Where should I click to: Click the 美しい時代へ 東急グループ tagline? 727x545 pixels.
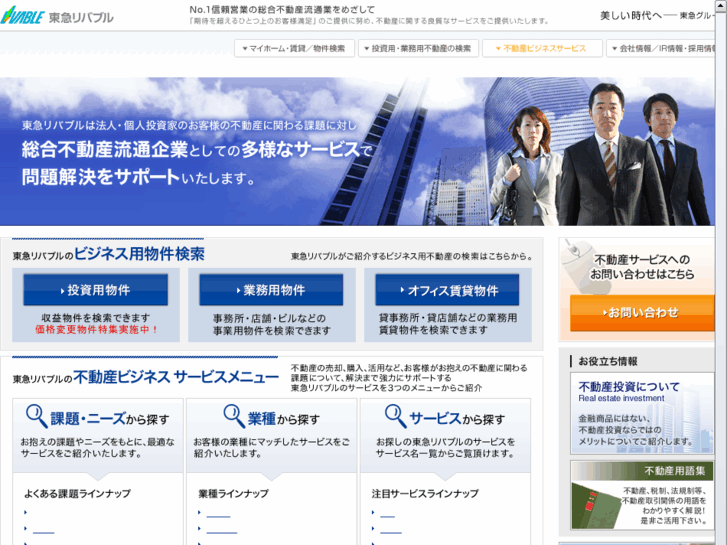(x=657, y=16)
